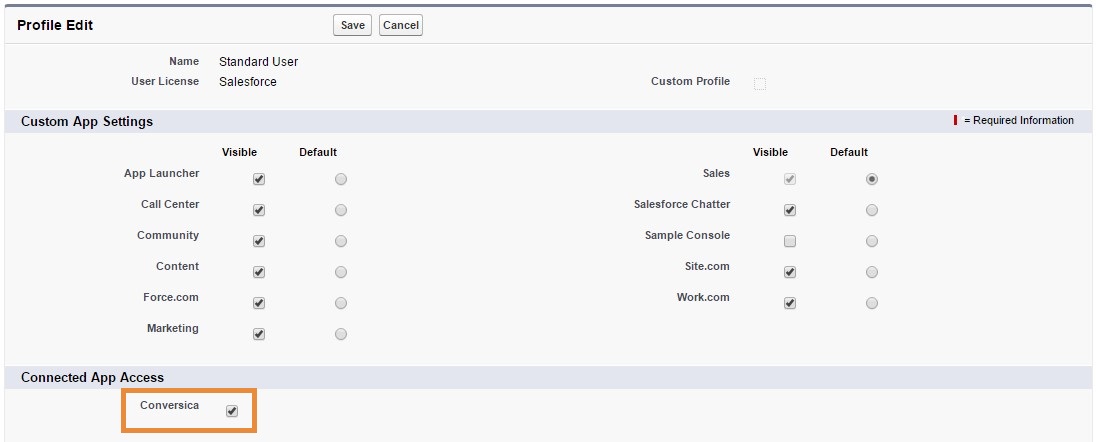Click the Save button
The image size is (1096, 442).
[x=352, y=25]
